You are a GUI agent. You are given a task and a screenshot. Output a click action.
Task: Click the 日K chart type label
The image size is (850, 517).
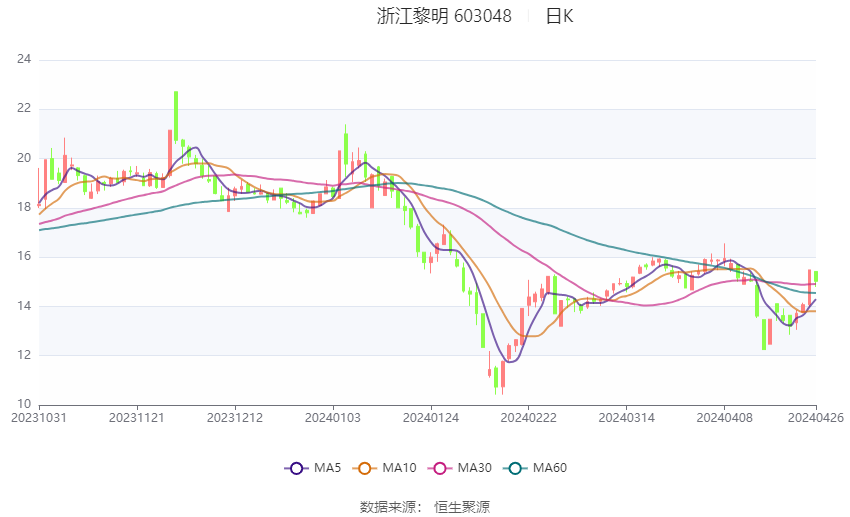559,16
